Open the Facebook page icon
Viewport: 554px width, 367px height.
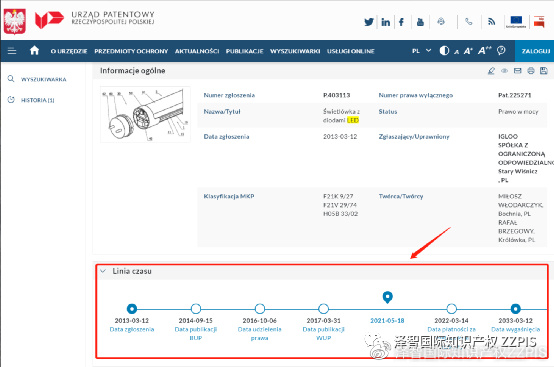(x=401, y=22)
